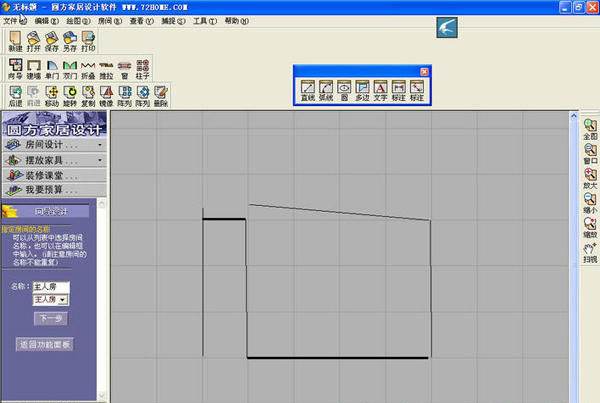
Task: Select the 文字 (Text) tool in floating toolbar
Action: 381,89
